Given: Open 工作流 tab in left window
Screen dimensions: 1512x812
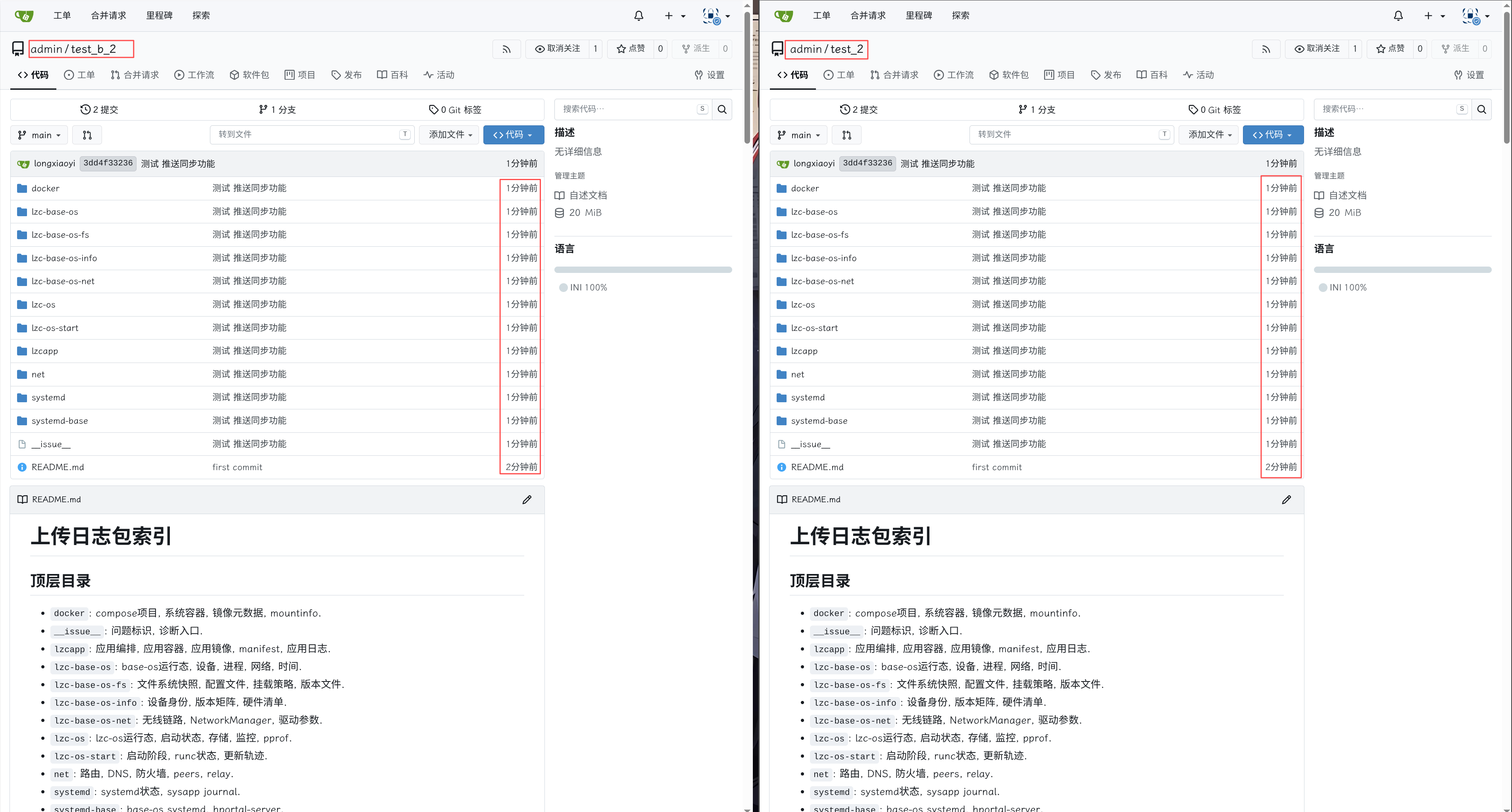Looking at the screenshot, I should [x=194, y=75].
